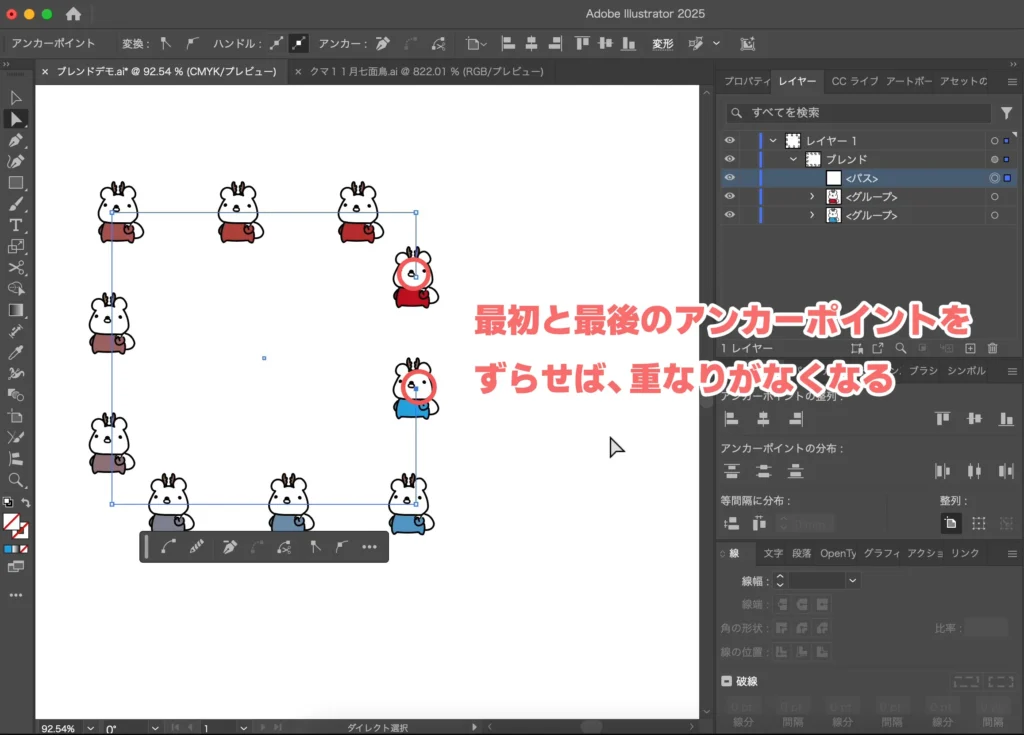
Task: Click the すべてを検索 search field
Action: pyautogui.click(x=860, y=112)
